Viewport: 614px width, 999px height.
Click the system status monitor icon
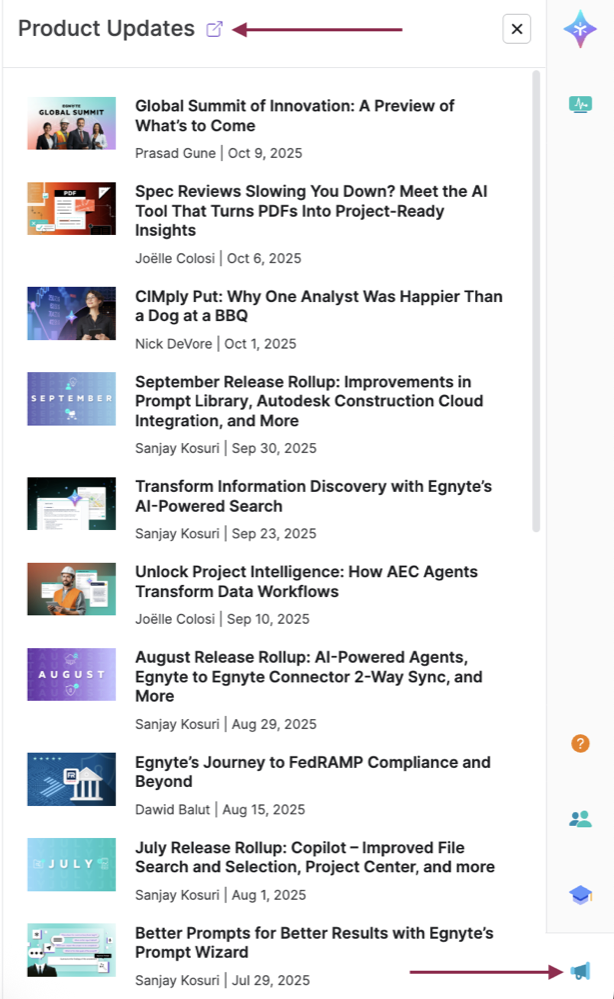[x=580, y=103]
